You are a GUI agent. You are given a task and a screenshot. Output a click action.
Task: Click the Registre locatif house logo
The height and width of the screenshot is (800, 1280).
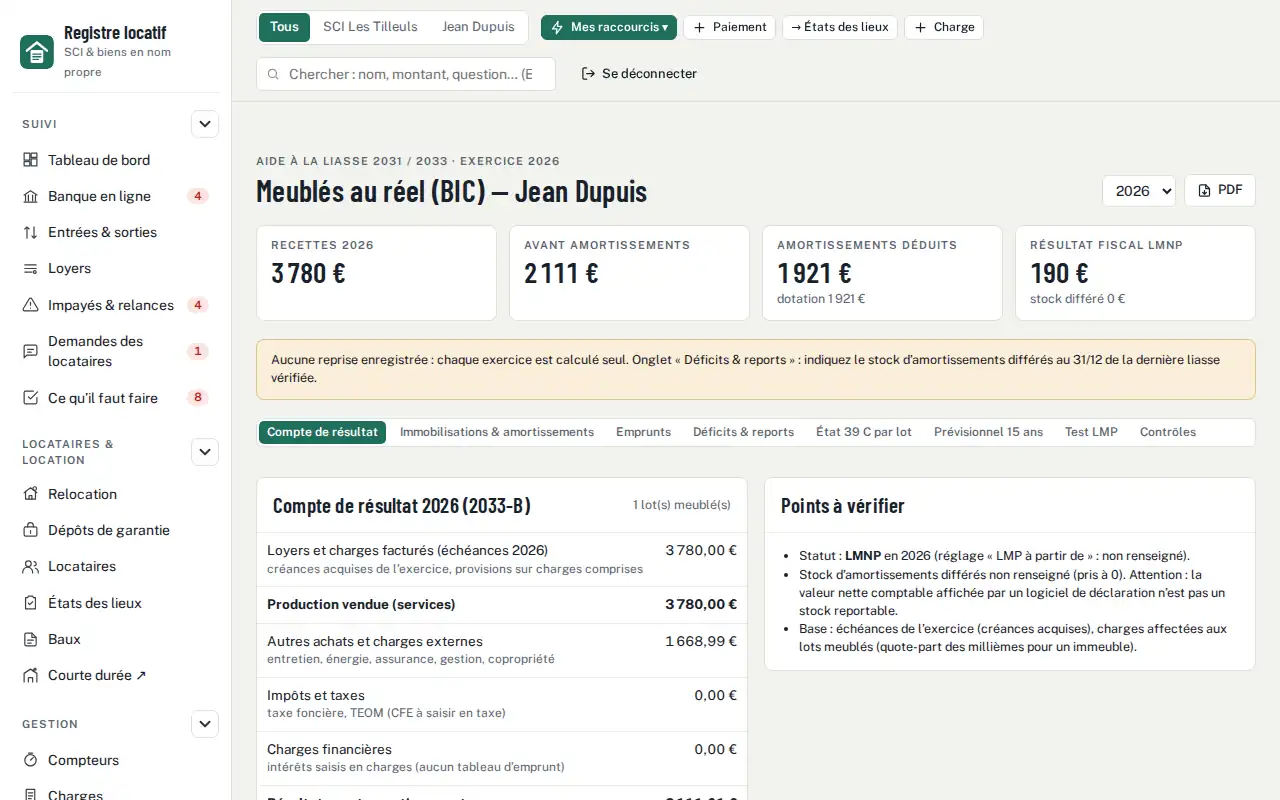pyautogui.click(x=37, y=51)
